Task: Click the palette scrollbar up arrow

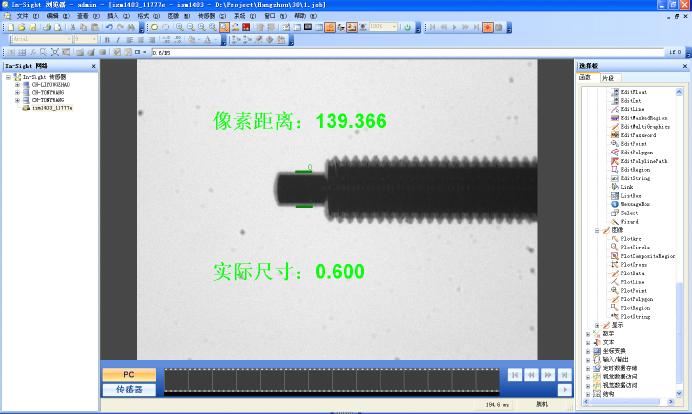Action: (x=679, y=92)
